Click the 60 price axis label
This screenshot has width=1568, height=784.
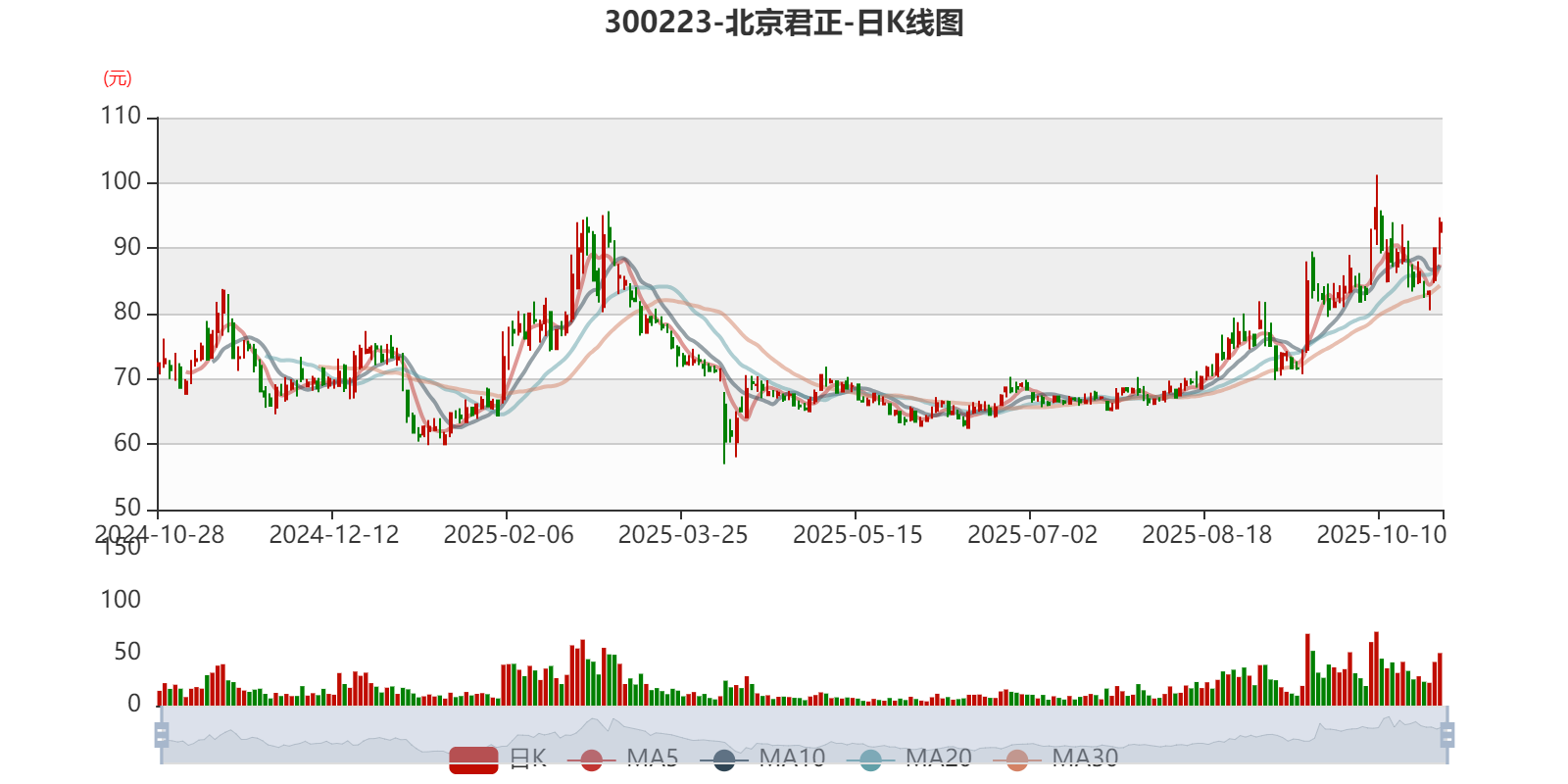(x=127, y=443)
